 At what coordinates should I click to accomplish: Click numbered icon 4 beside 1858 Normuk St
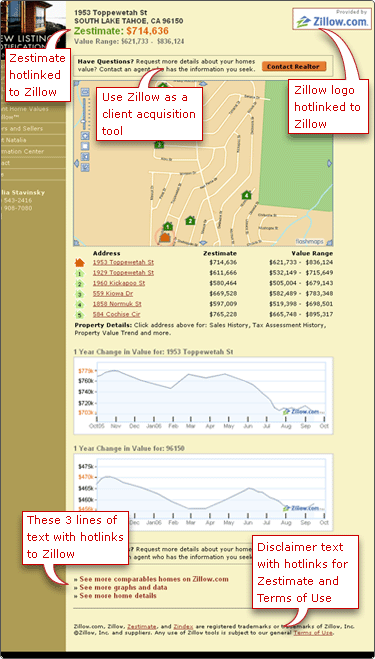tap(80, 304)
